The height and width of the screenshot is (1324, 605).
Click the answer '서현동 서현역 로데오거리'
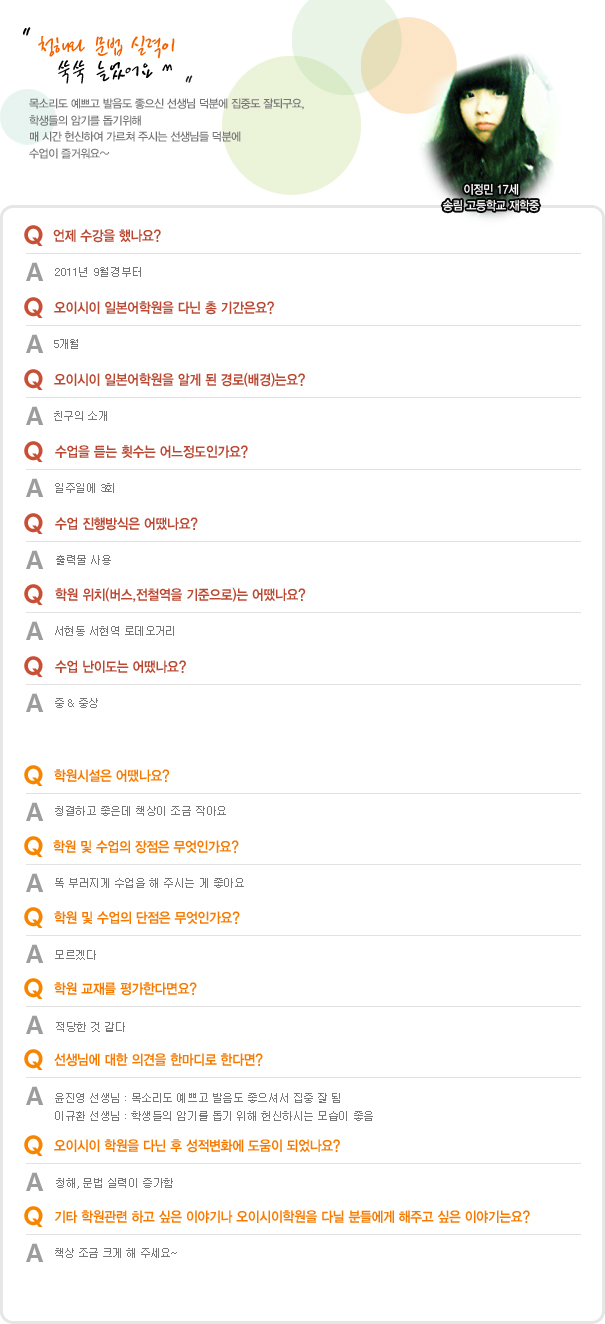tap(115, 631)
